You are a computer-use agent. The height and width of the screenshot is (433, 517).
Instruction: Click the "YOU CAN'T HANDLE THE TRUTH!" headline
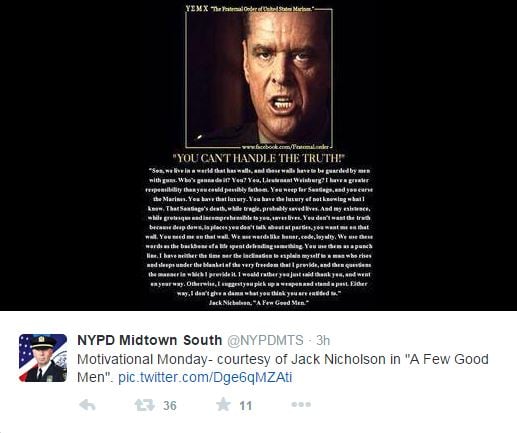pyautogui.click(x=259, y=158)
